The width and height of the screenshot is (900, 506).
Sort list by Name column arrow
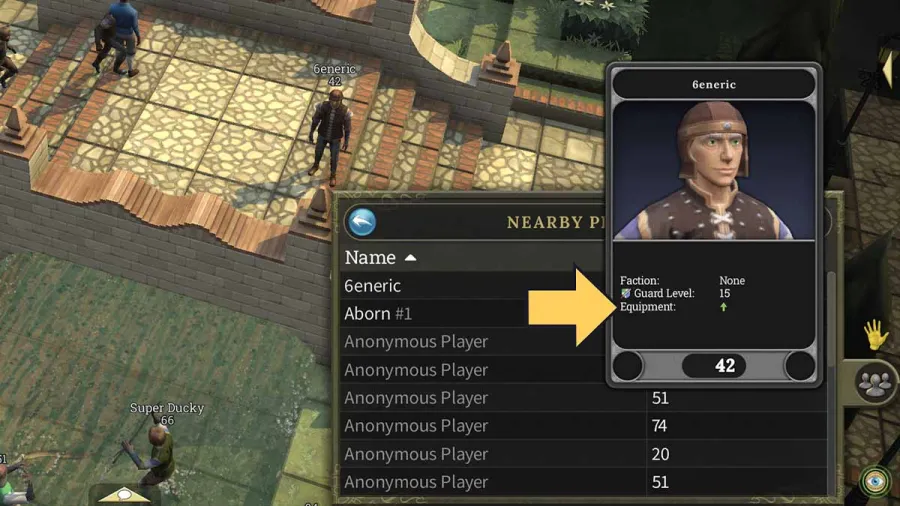coord(410,258)
